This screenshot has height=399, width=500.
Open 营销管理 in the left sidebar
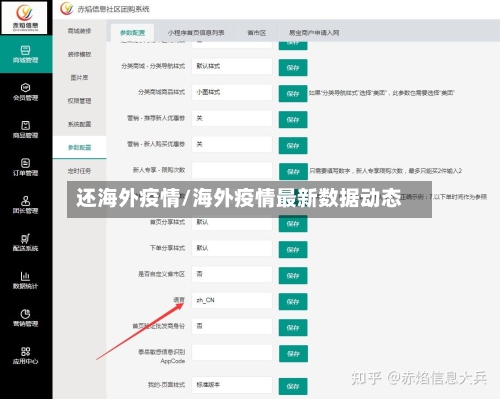coord(26,318)
